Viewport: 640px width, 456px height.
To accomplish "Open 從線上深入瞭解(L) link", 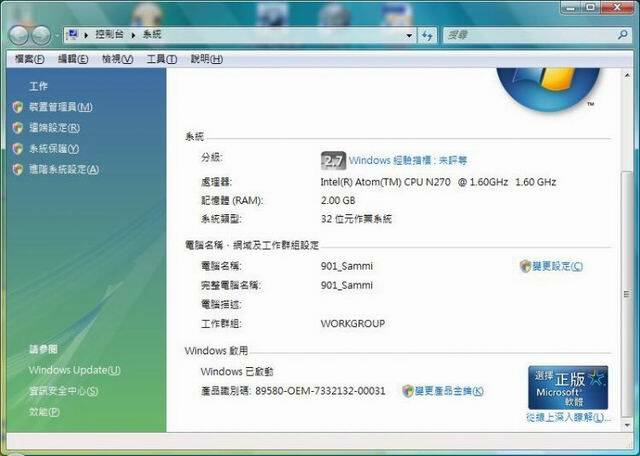I will click(569, 418).
